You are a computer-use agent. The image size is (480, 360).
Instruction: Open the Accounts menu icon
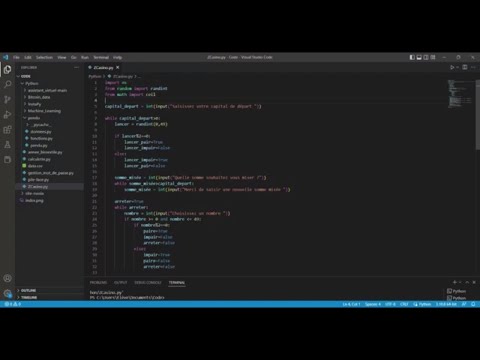7,278
